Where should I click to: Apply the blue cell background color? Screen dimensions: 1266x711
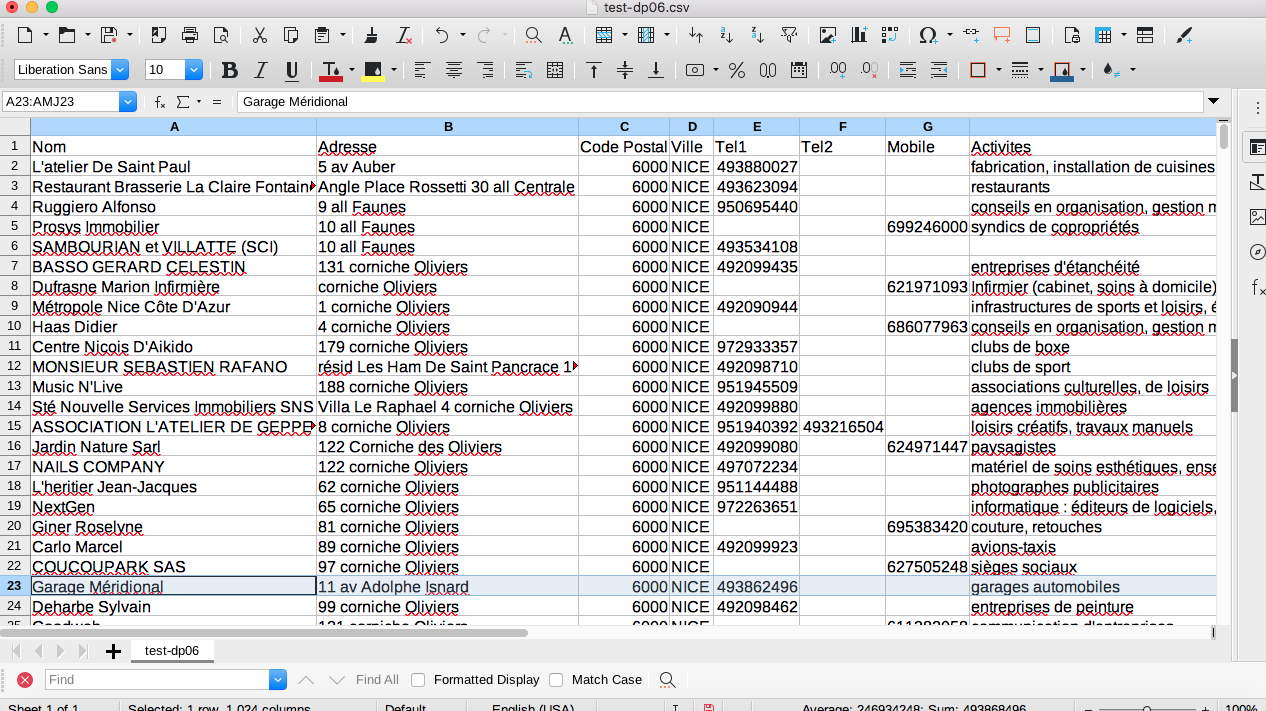[x=1062, y=70]
